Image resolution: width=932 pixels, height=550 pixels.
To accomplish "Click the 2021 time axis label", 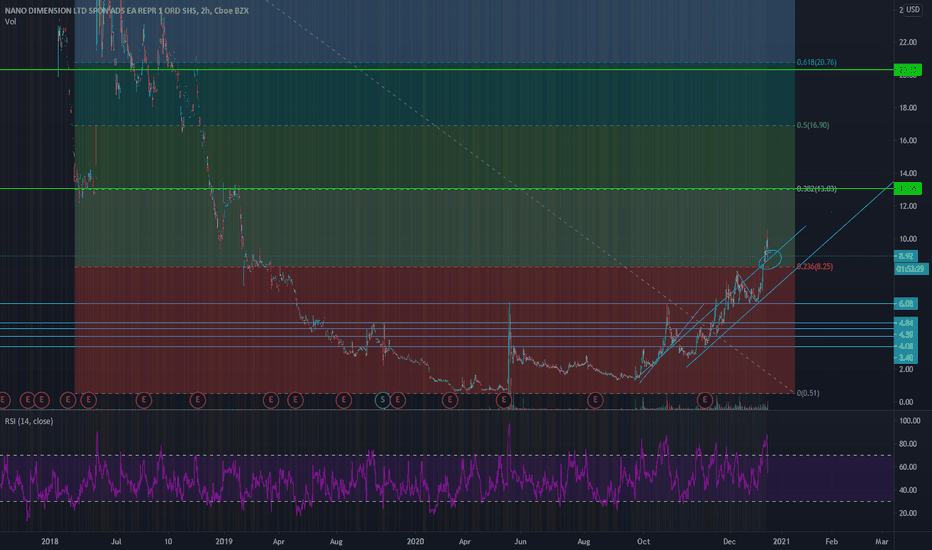I will click(x=781, y=541).
